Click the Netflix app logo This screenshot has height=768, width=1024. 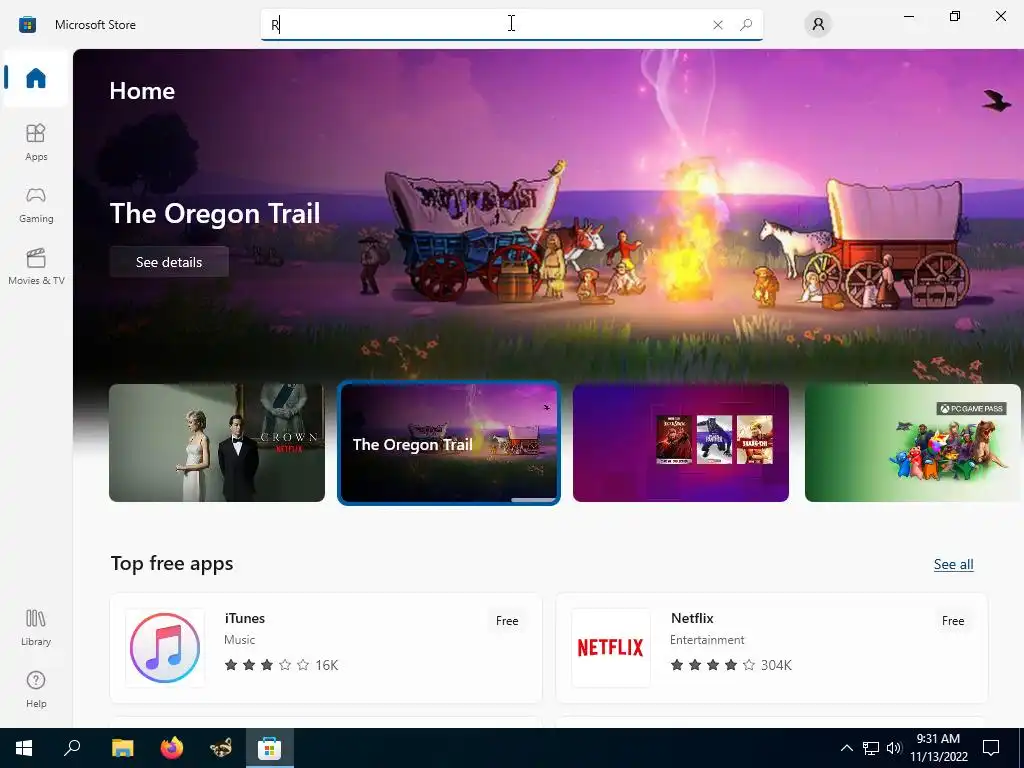(x=611, y=648)
